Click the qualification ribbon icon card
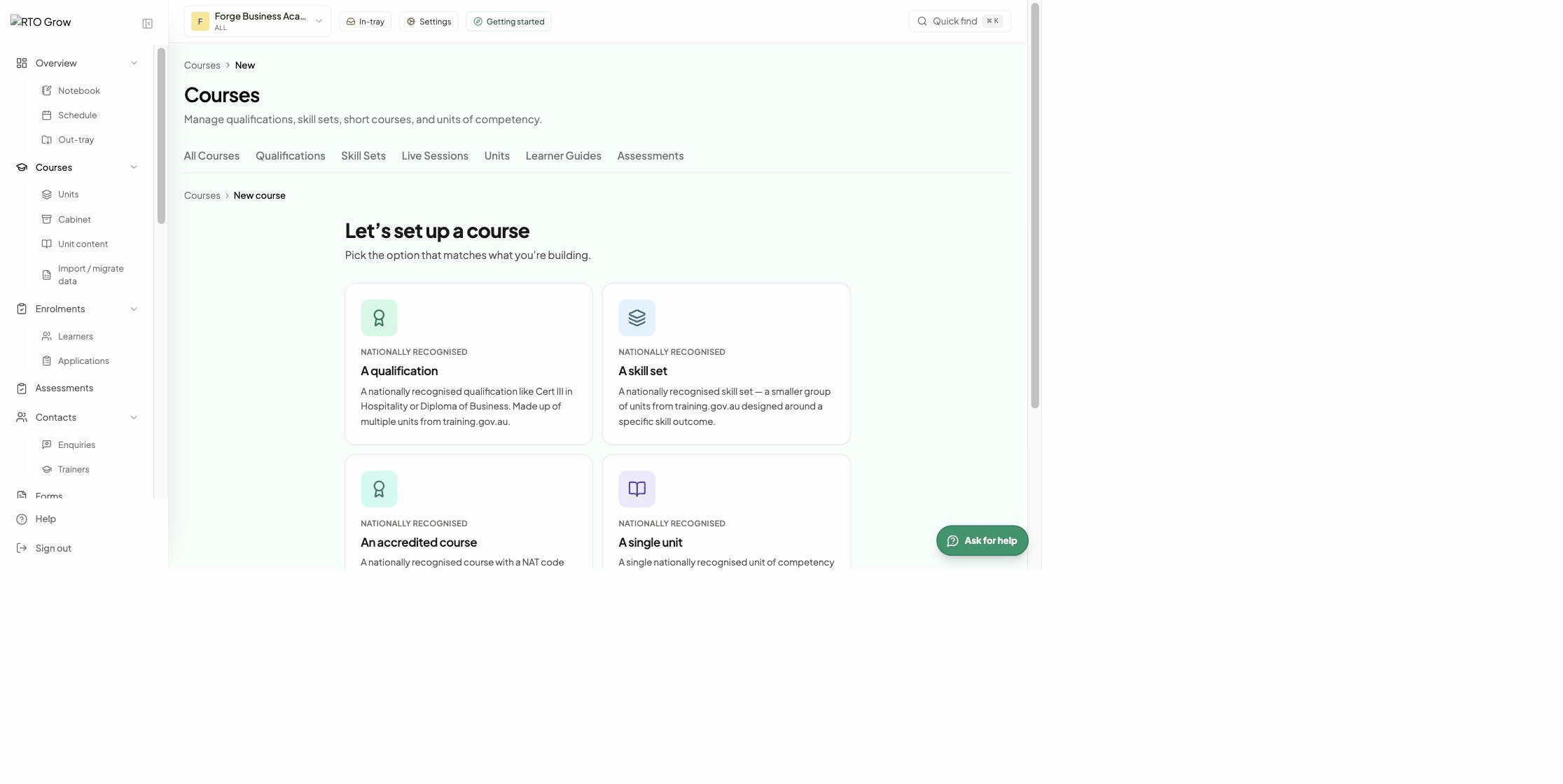This screenshot has width=1563, height=784. (379, 318)
